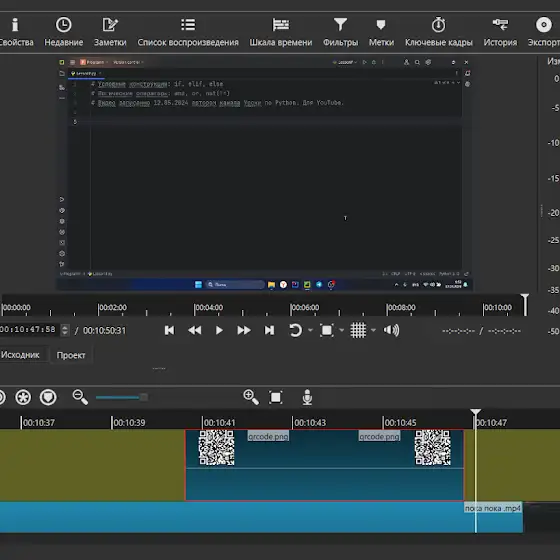Click the 00:10:41 mark on timeline ruler
Image resolution: width=560 pixels, height=560 pixels.
coord(219,423)
